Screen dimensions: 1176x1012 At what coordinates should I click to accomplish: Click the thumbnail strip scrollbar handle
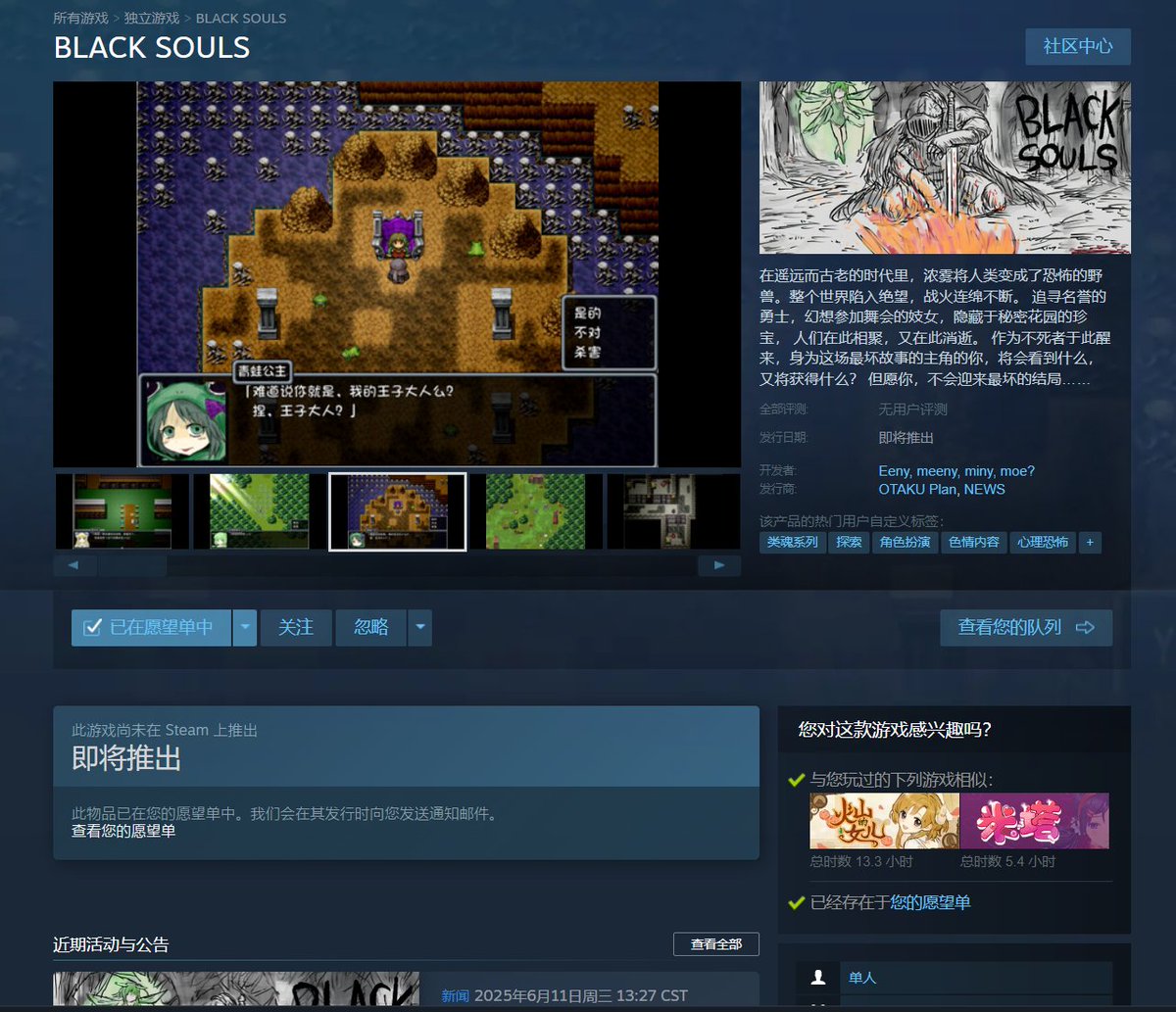coord(132,565)
